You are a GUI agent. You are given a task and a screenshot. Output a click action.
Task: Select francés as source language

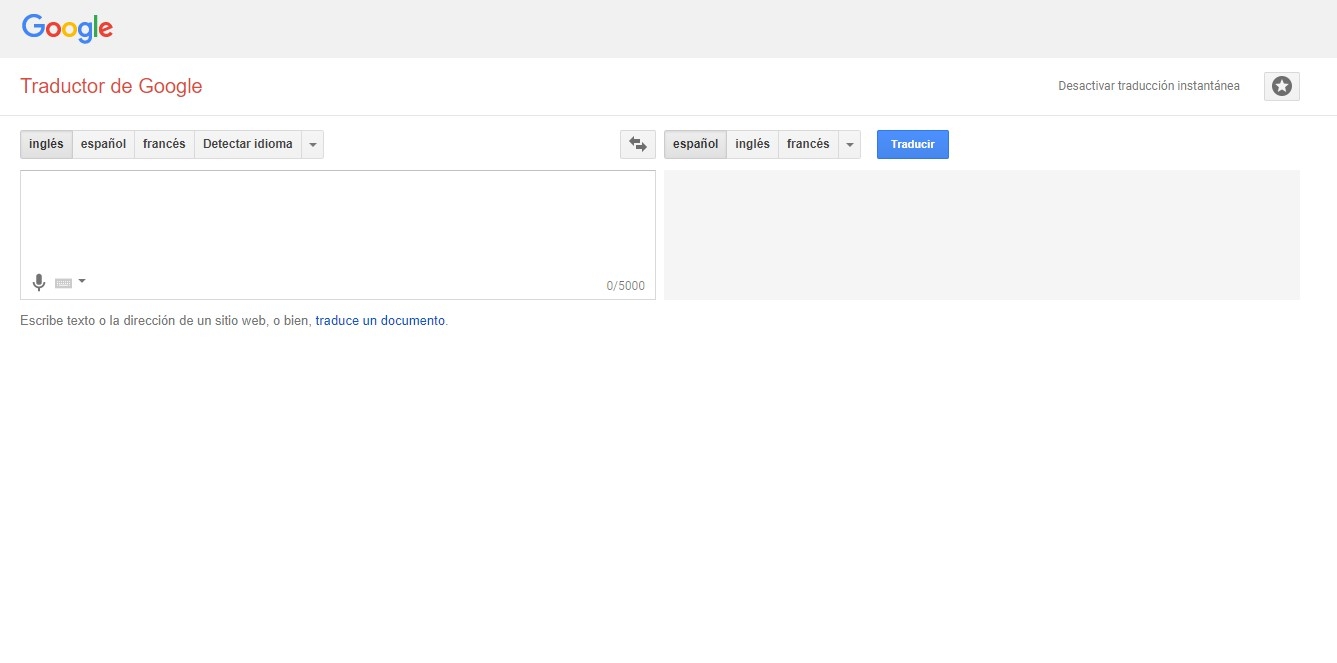[164, 144]
